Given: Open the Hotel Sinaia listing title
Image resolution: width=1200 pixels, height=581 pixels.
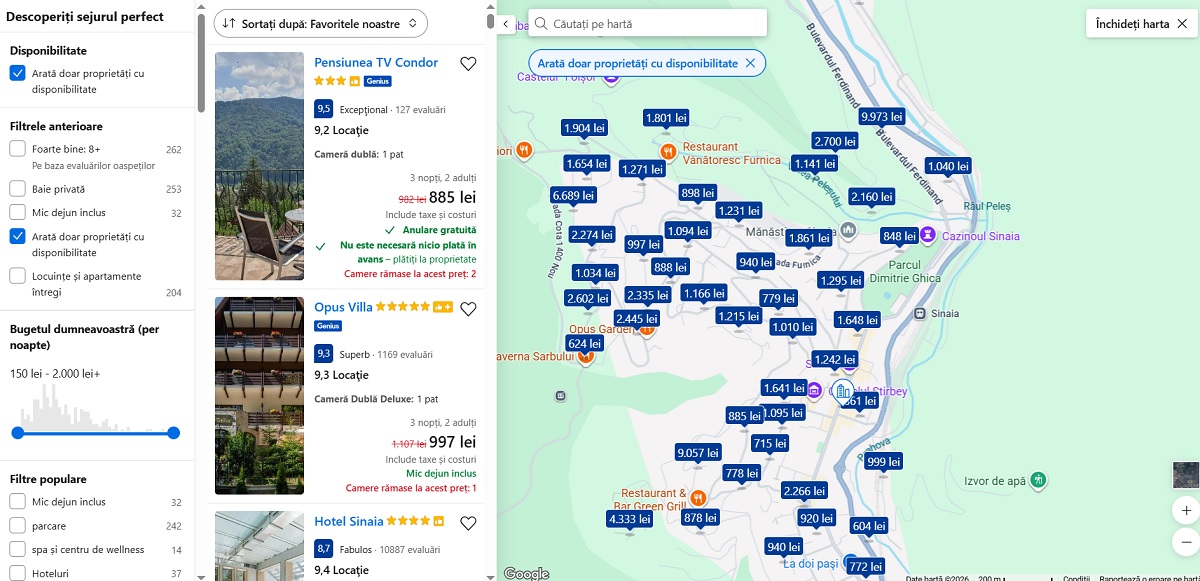Looking at the screenshot, I should (349, 521).
